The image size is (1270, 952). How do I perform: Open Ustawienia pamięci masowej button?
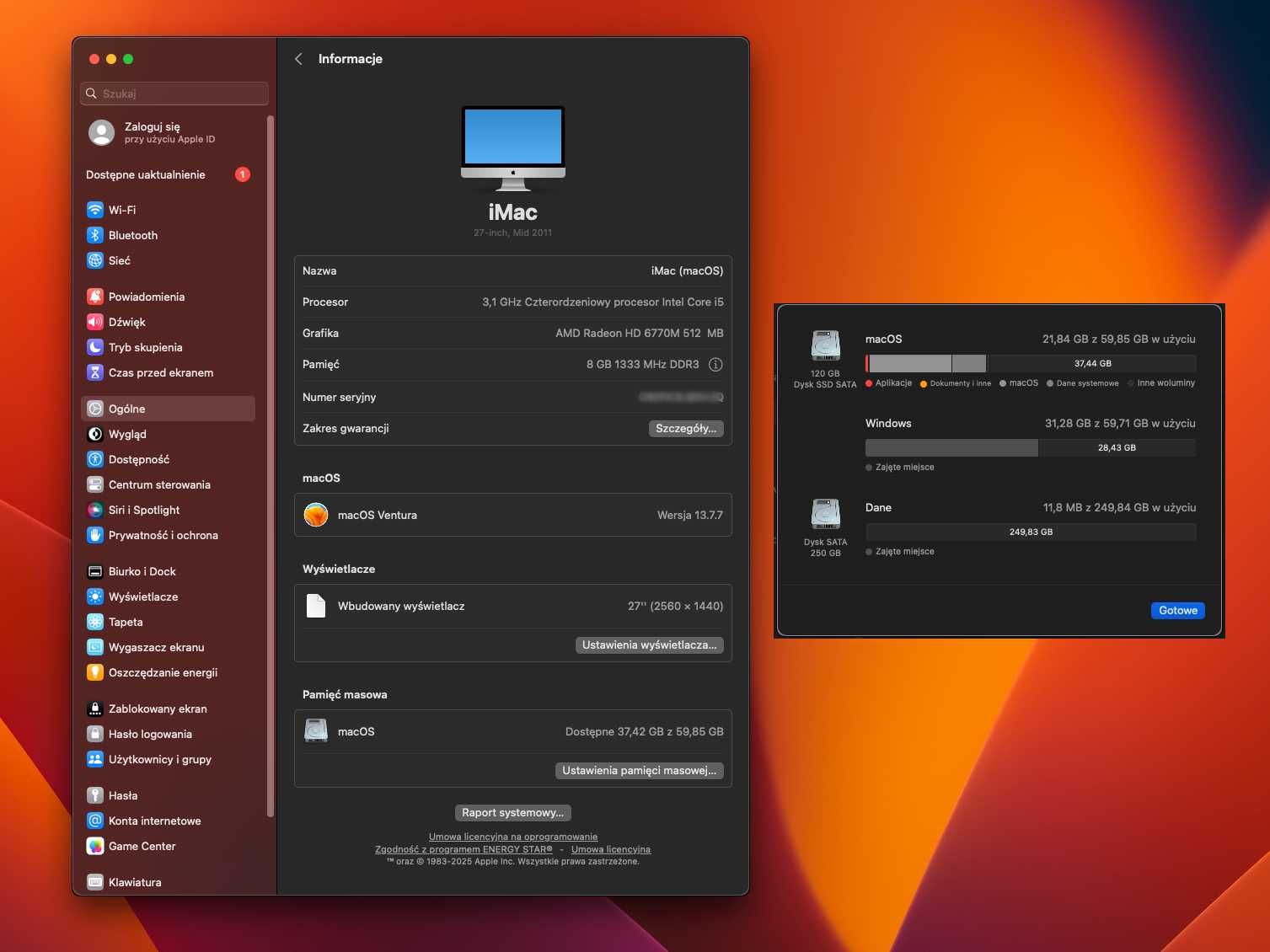point(639,770)
